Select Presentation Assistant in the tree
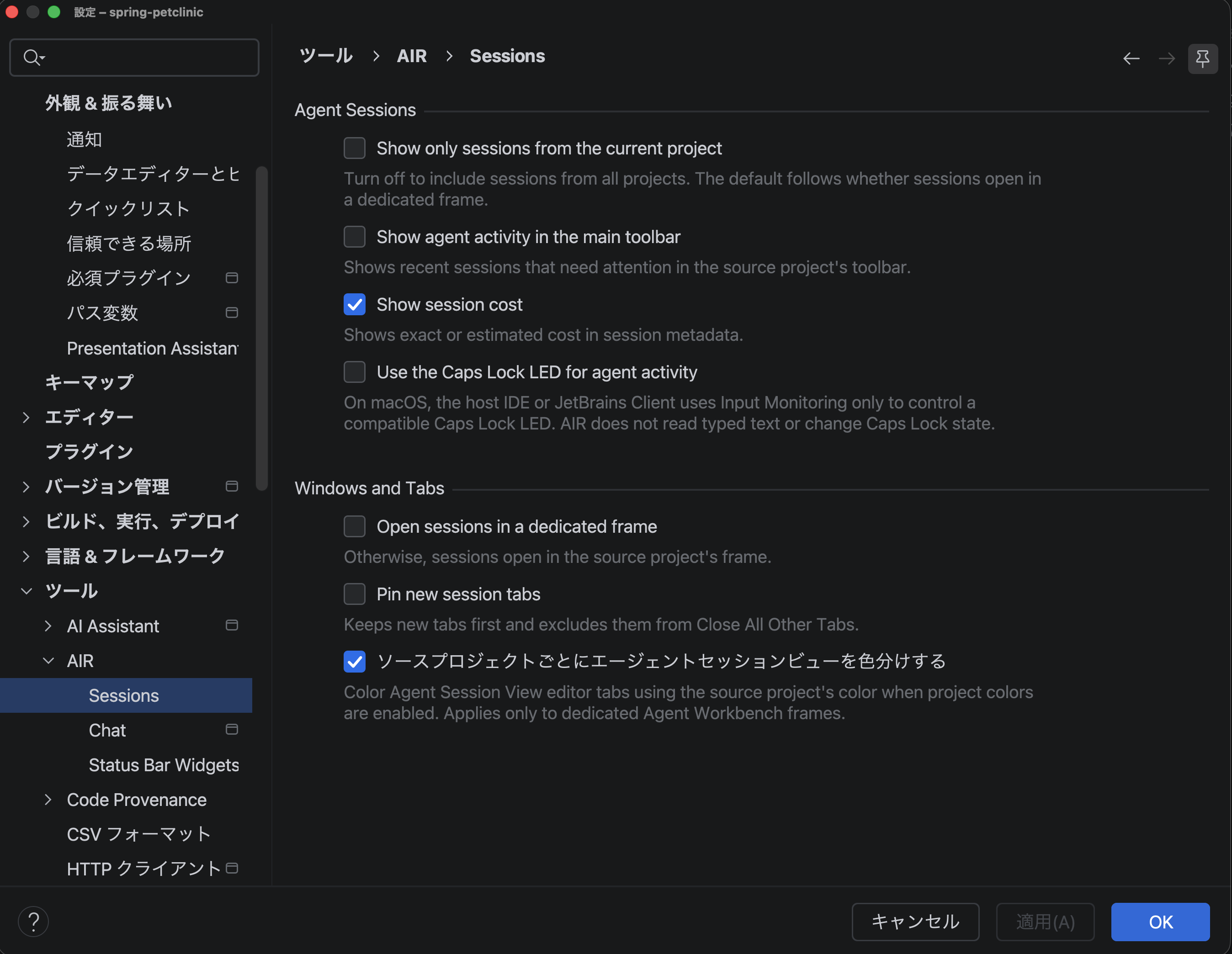The height and width of the screenshot is (954, 1232). 152,348
